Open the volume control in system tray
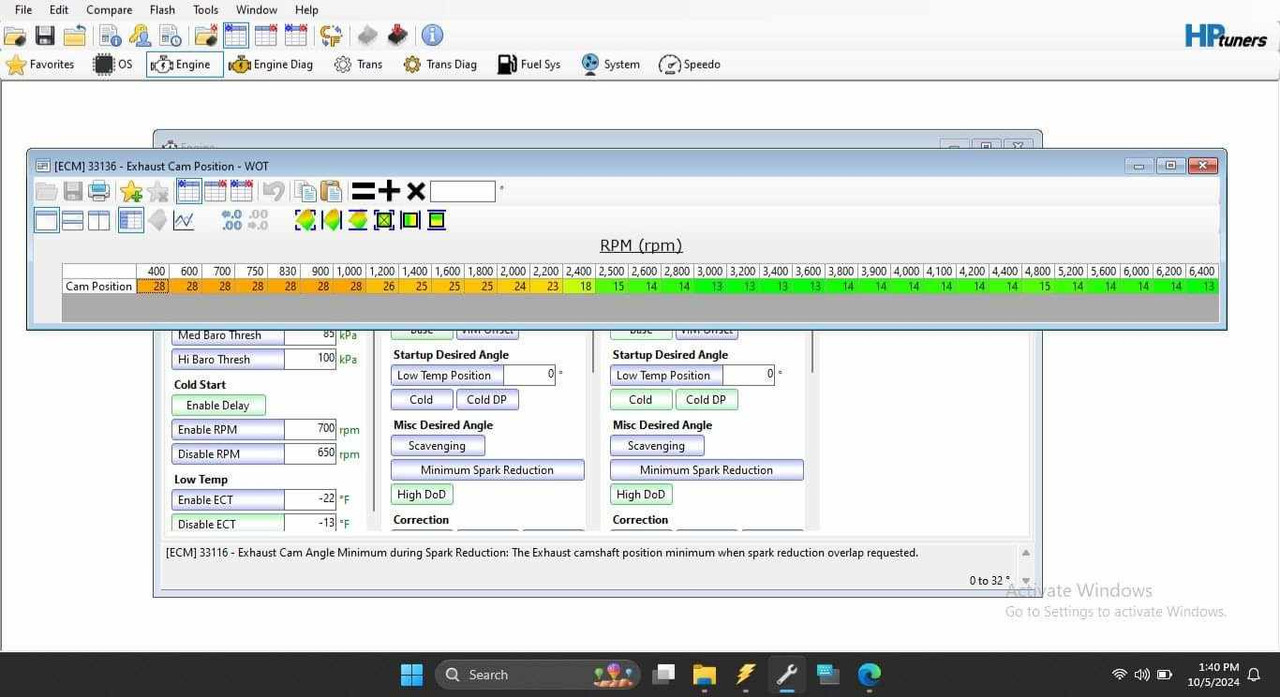The height and width of the screenshot is (697, 1280). point(1141,675)
